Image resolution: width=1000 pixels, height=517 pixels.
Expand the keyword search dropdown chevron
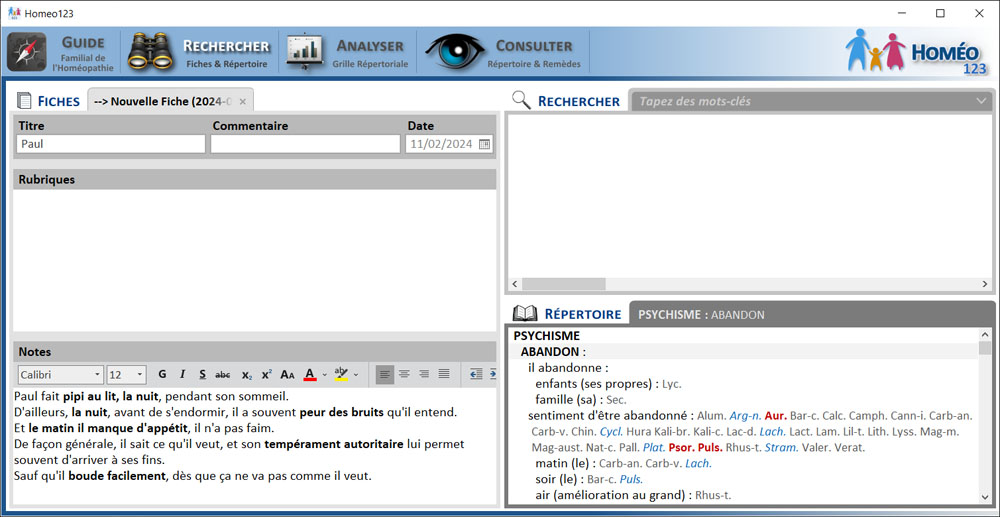(981, 101)
